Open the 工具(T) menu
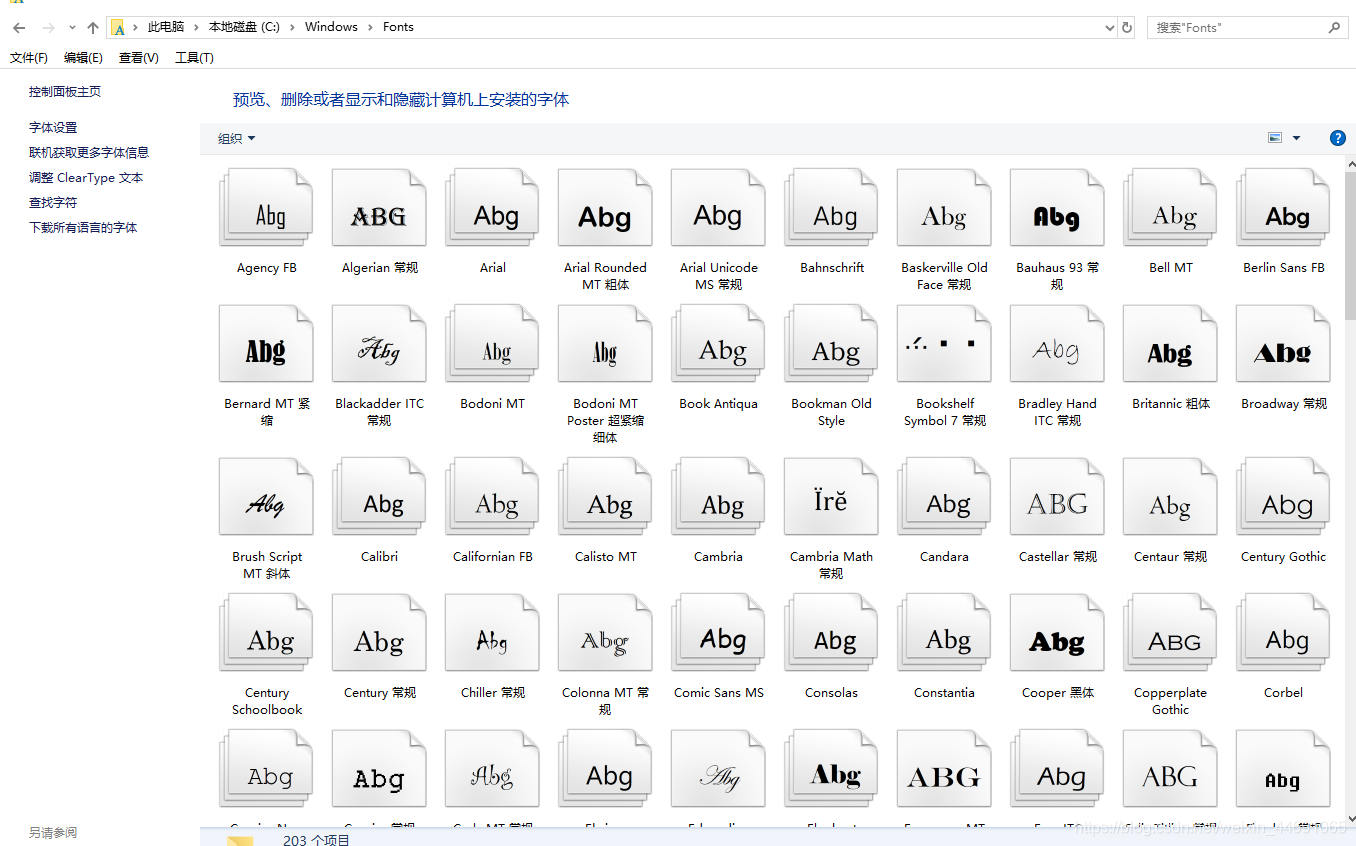The image size is (1356, 846). coord(194,58)
